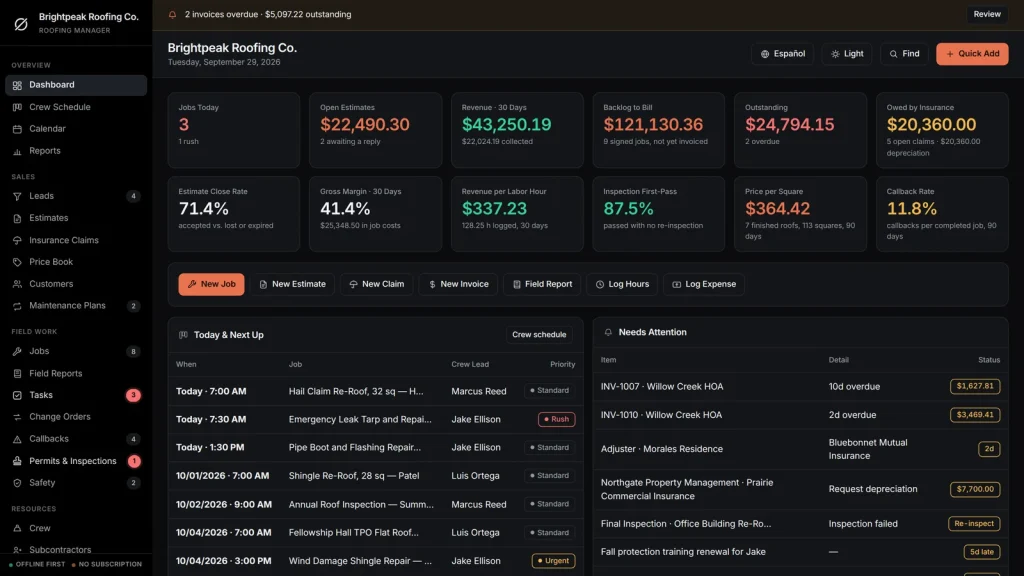The height and width of the screenshot is (576, 1024).
Task: Open the Dashboard menu item
Action: point(76,85)
